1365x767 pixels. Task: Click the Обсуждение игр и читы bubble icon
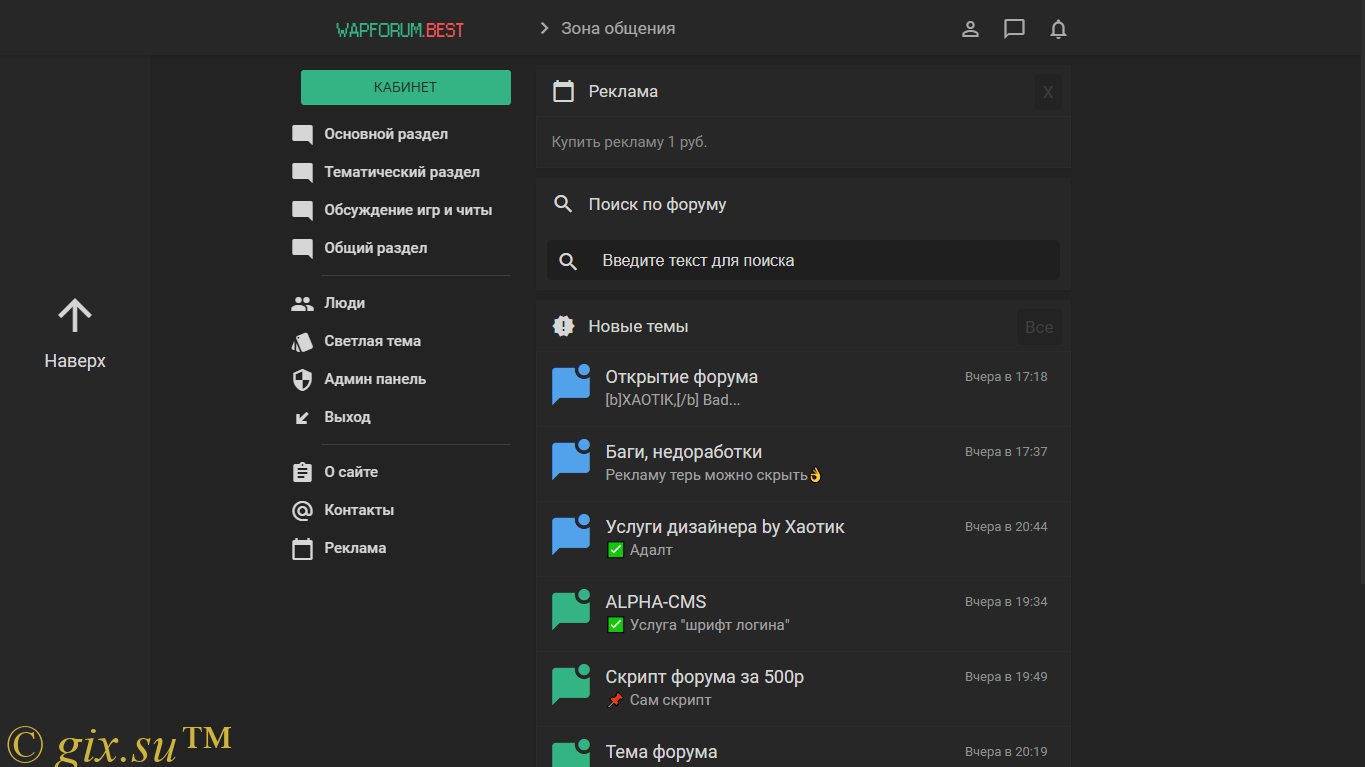click(x=302, y=211)
